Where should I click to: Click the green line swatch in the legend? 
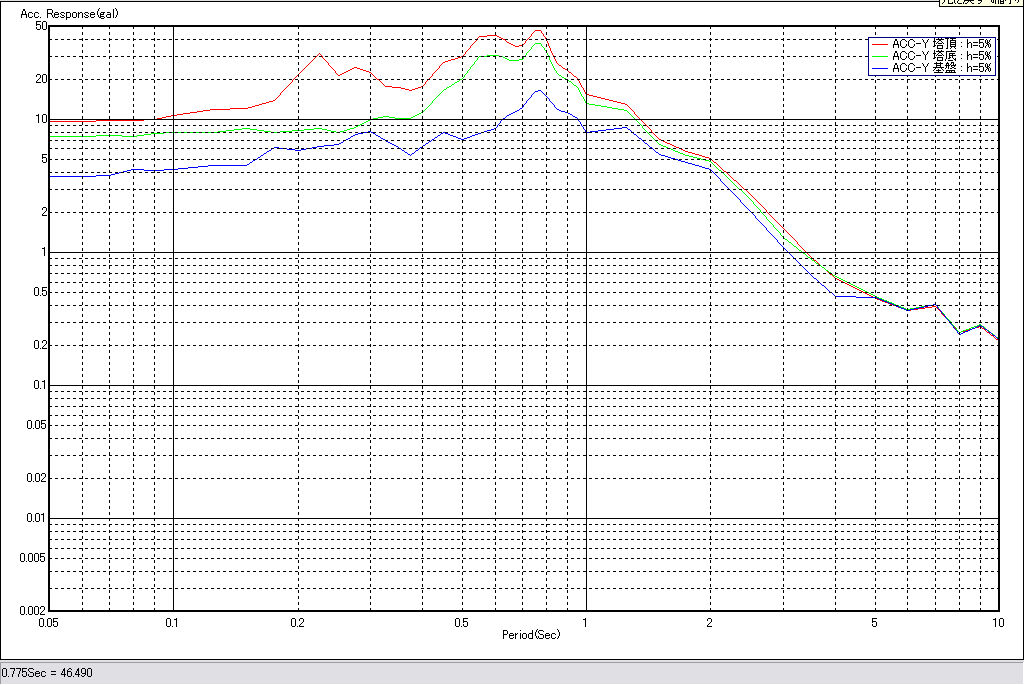pos(879,57)
